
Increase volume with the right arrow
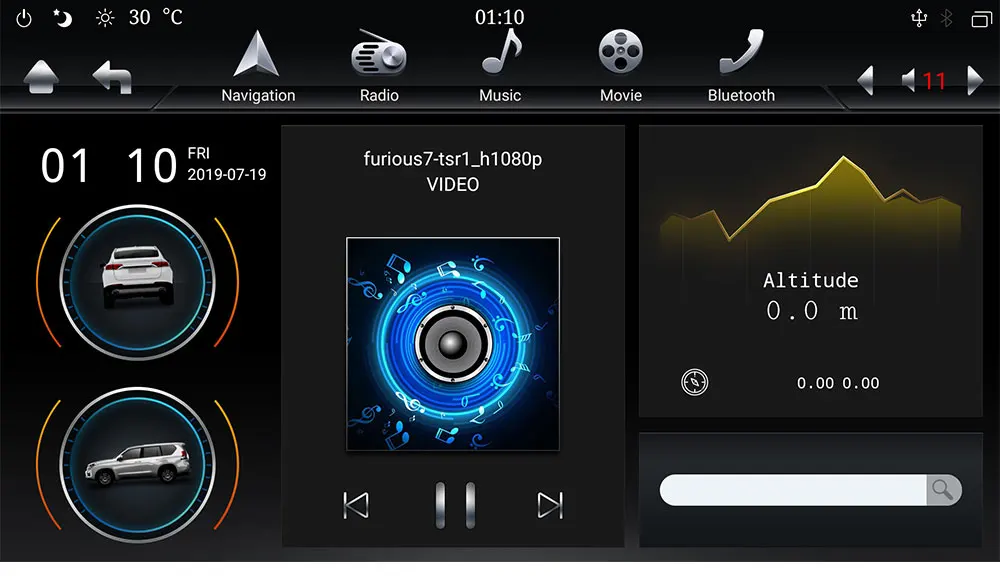(x=975, y=80)
